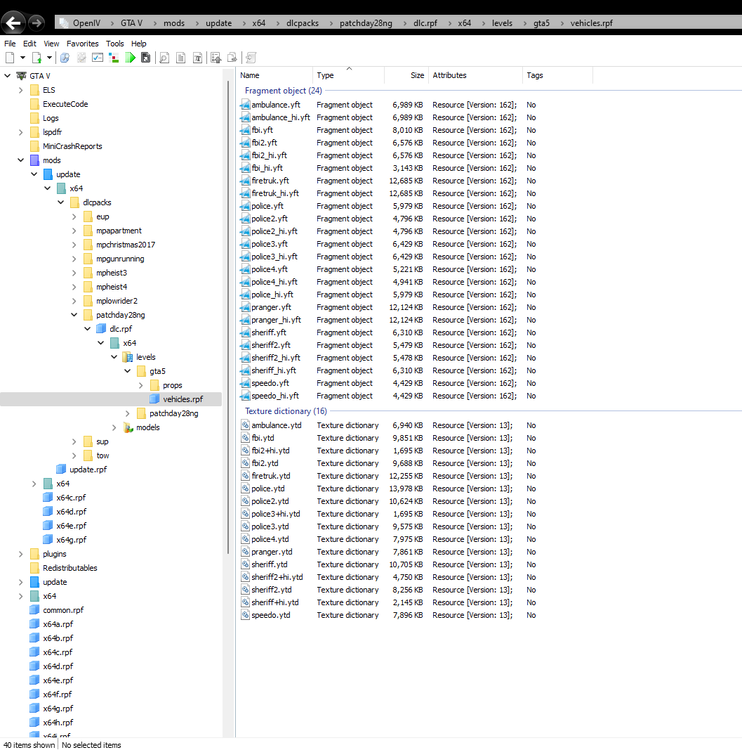Select sheriff2+hi.ytd texture icon
The image size is (742, 750).
(x=245, y=577)
